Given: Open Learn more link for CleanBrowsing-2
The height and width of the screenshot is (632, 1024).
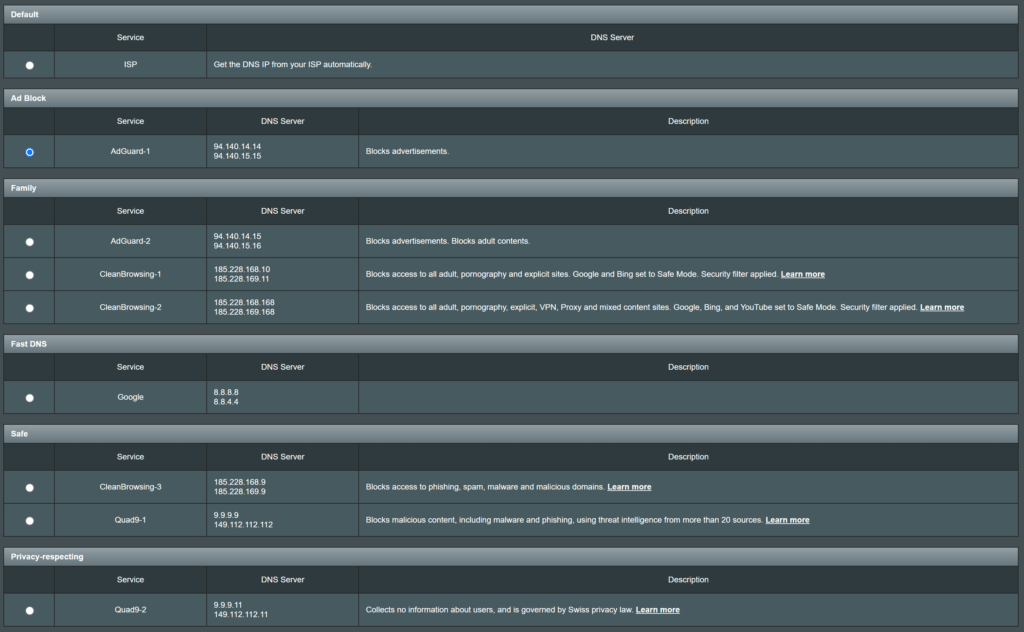Looking at the screenshot, I should (942, 308).
